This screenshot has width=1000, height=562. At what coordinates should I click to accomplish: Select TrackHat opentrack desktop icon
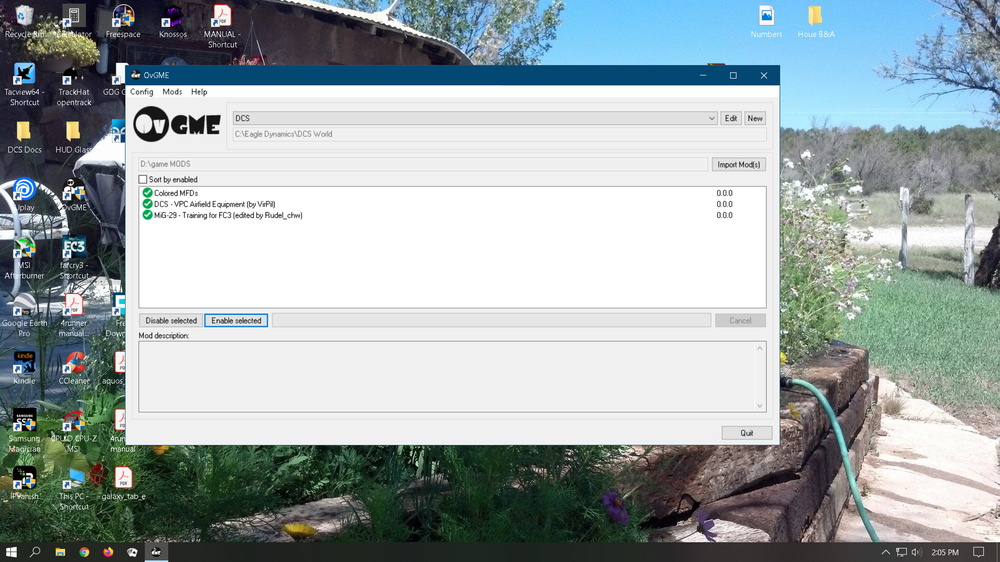coord(74,84)
